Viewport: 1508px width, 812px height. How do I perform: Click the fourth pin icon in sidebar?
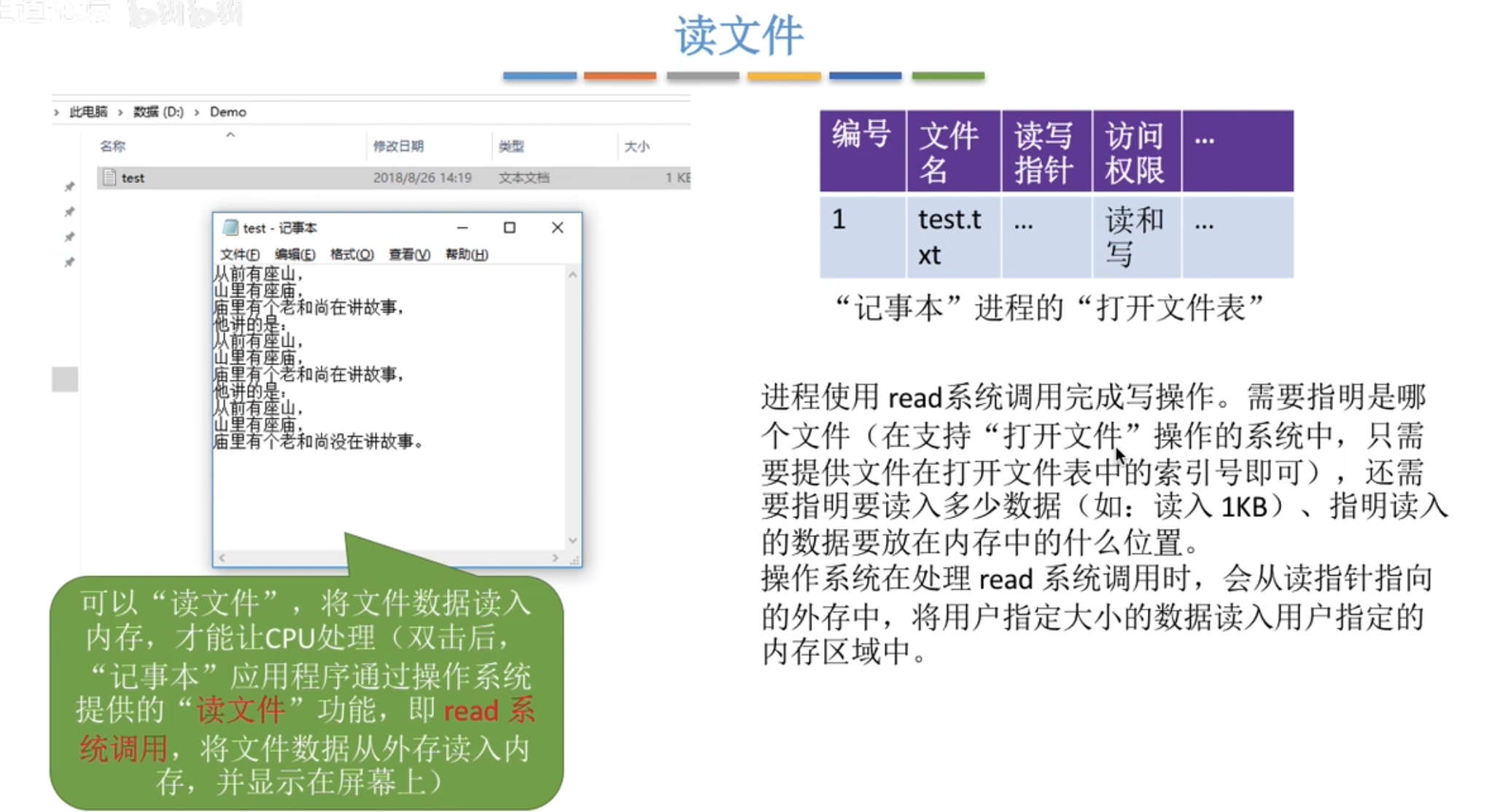tap(69, 262)
